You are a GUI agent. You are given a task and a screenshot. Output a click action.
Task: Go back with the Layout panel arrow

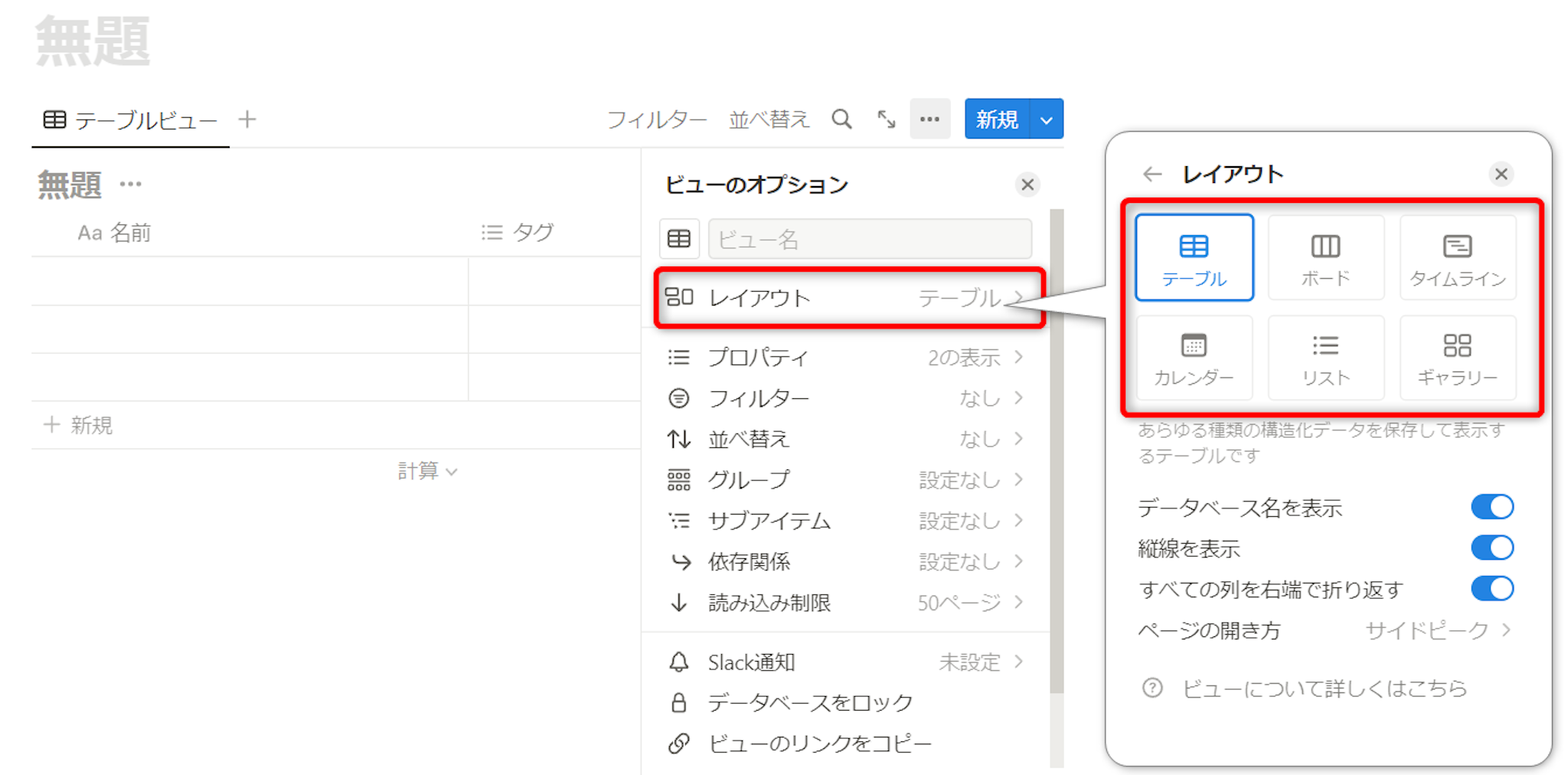1151,175
